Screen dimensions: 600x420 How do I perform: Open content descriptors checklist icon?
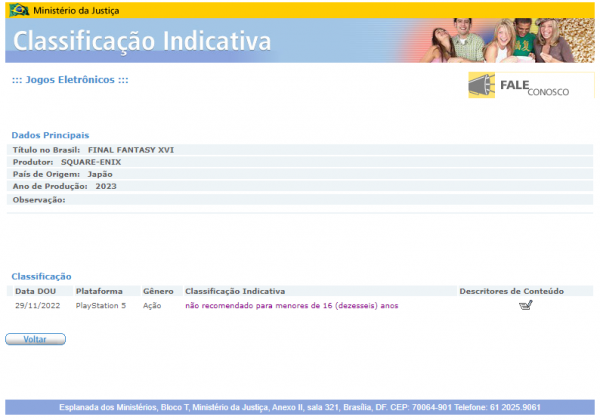point(526,305)
